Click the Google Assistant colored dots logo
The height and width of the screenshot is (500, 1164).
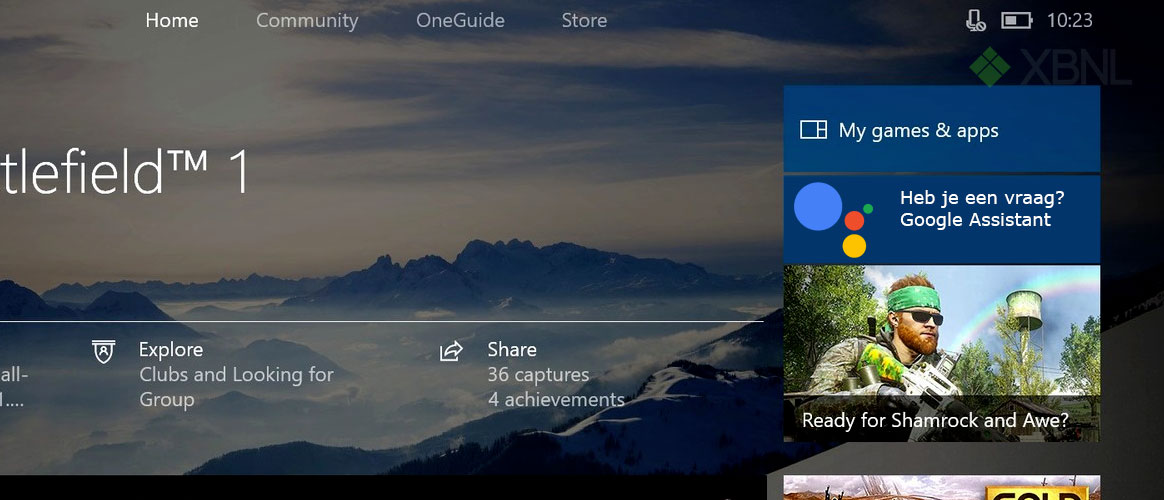pos(833,220)
